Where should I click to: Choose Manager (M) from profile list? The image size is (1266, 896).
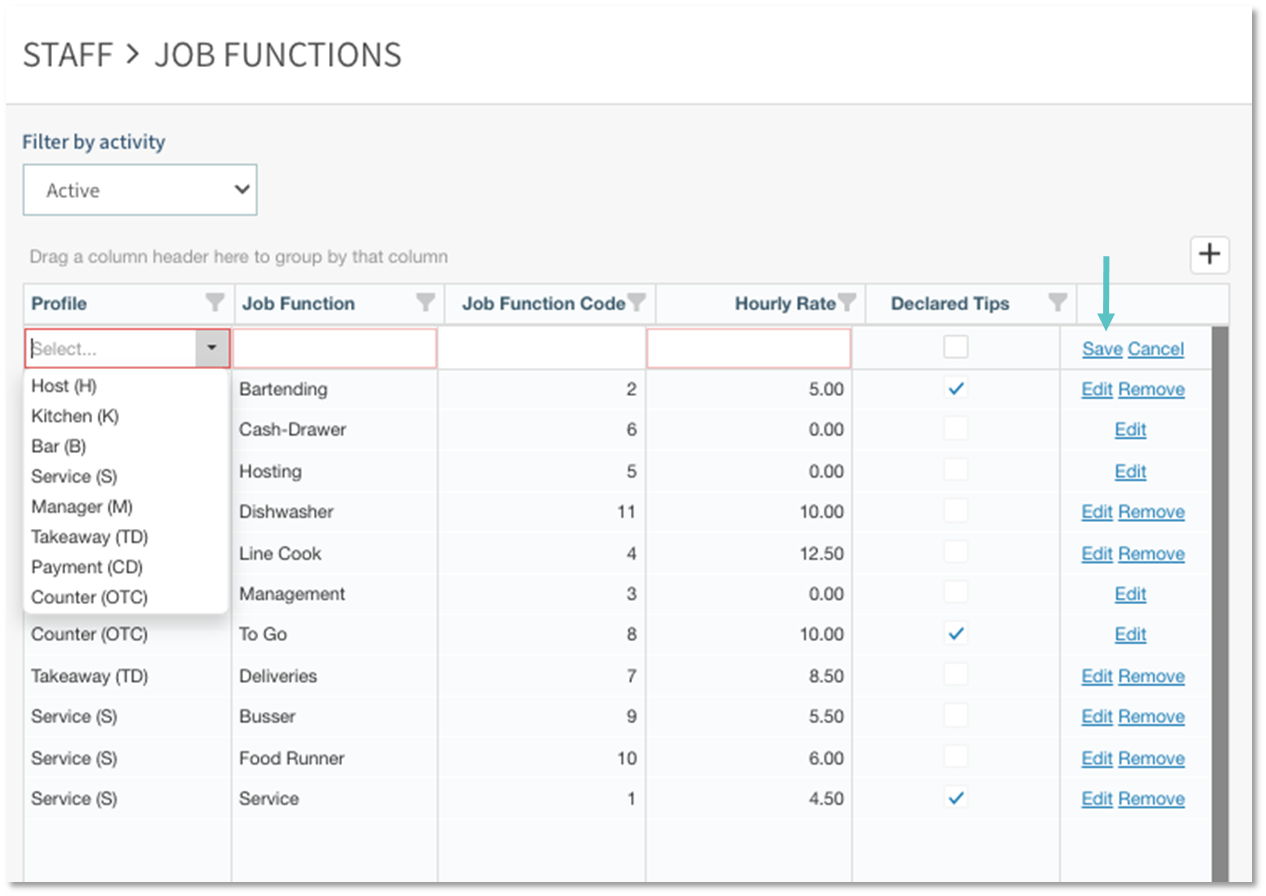(x=82, y=507)
